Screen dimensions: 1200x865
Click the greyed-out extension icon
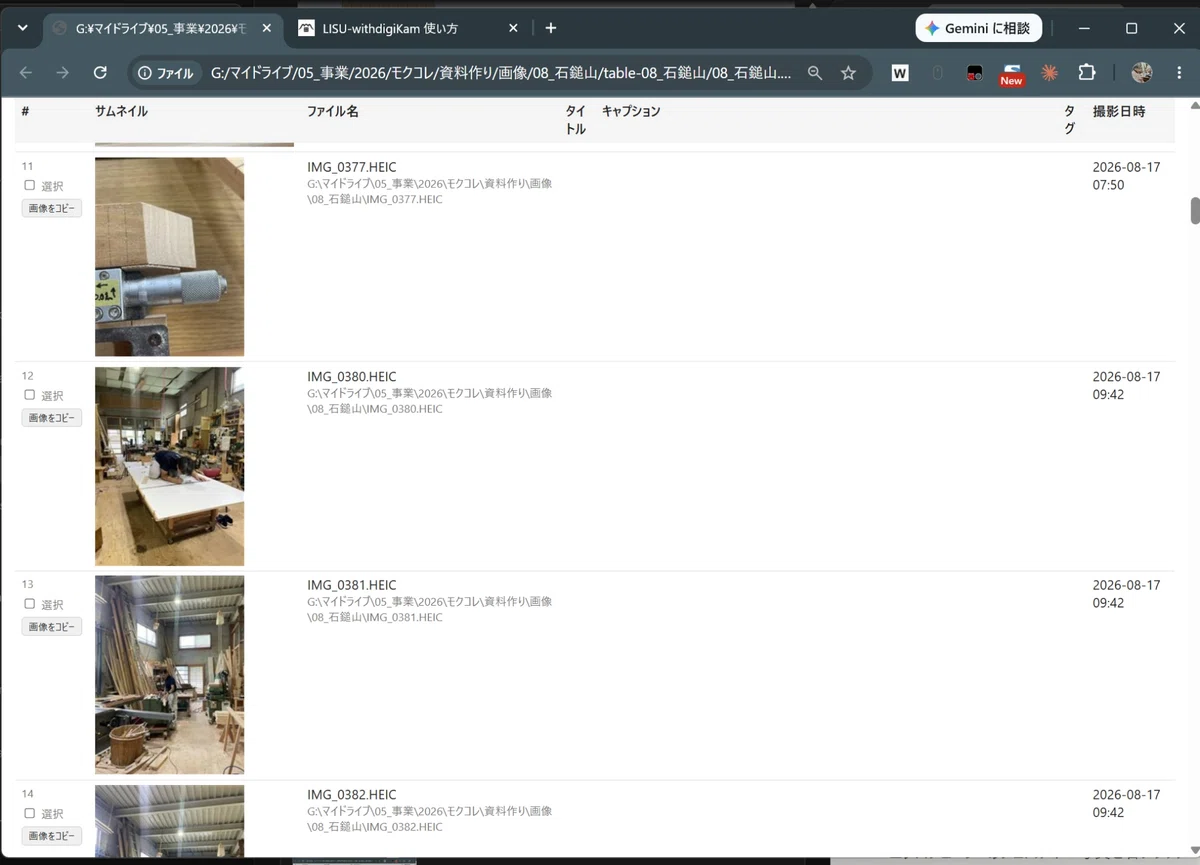tap(937, 73)
